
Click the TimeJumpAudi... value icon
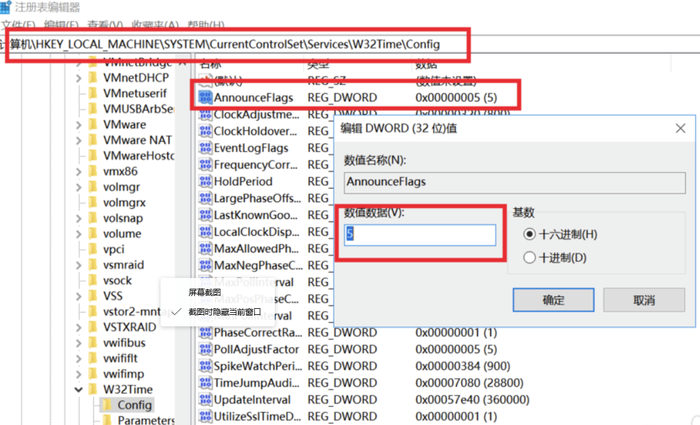click(x=205, y=383)
